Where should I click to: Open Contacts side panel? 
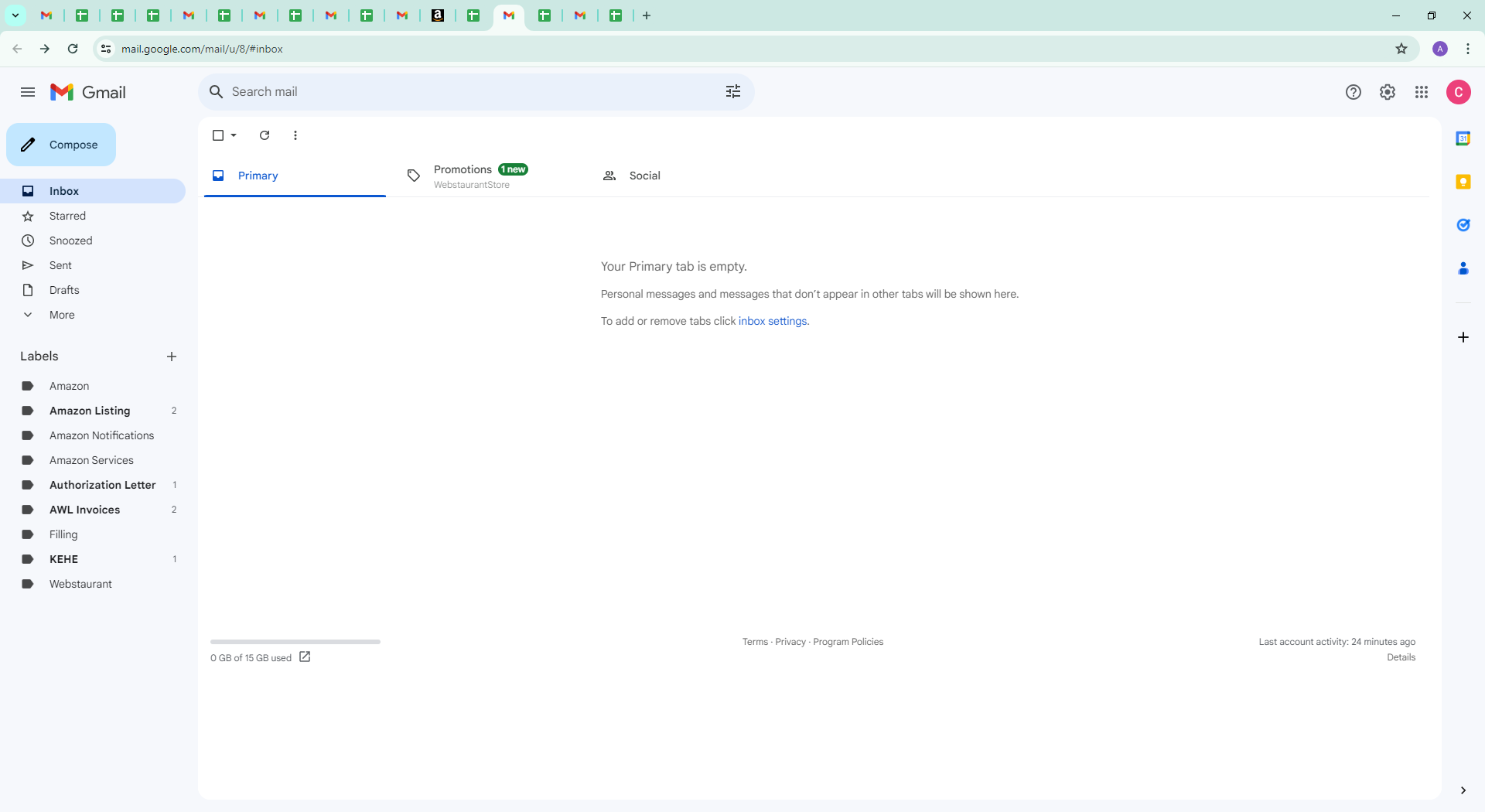[1463, 268]
